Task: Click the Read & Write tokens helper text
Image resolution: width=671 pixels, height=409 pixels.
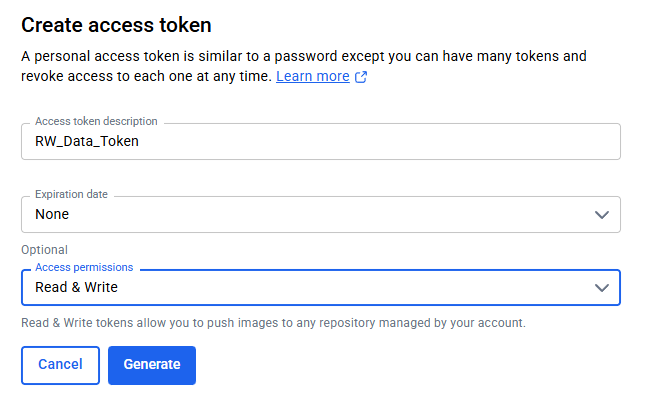Action: coord(273,323)
